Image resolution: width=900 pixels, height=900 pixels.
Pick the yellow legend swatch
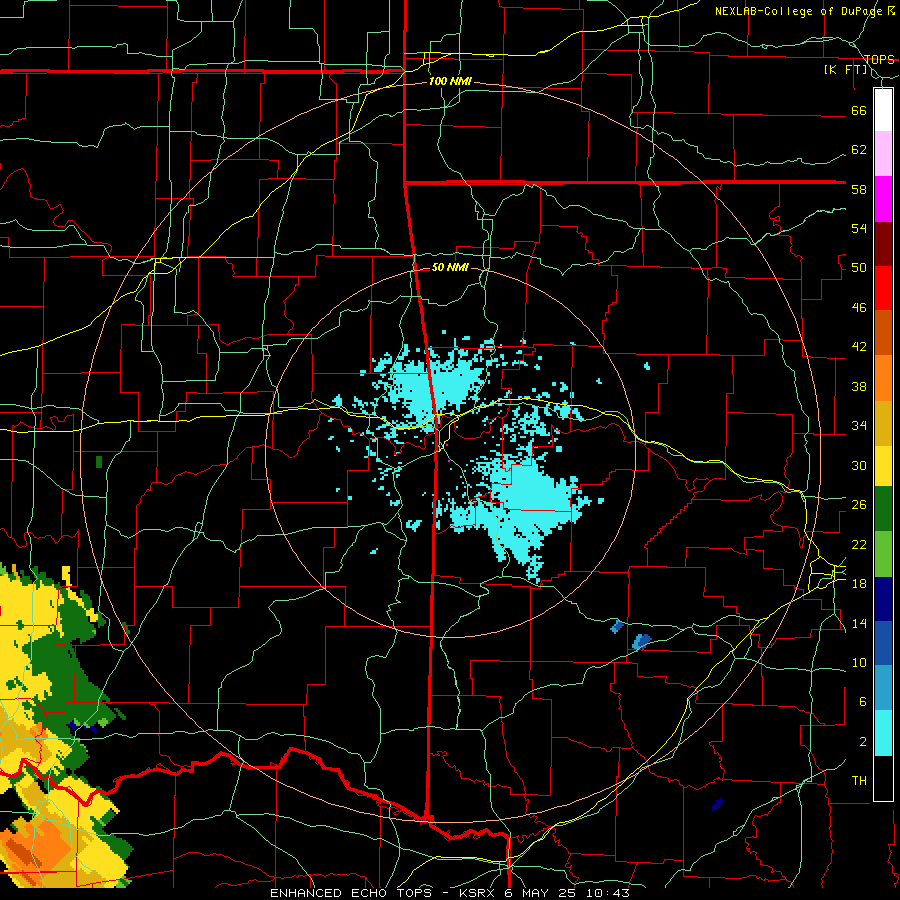(x=883, y=466)
